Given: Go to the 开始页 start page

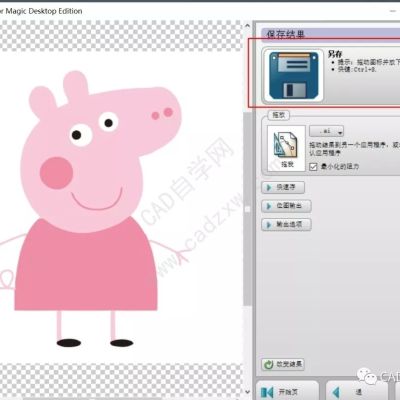Looking at the screenshot, I should [x=287, y=392].
